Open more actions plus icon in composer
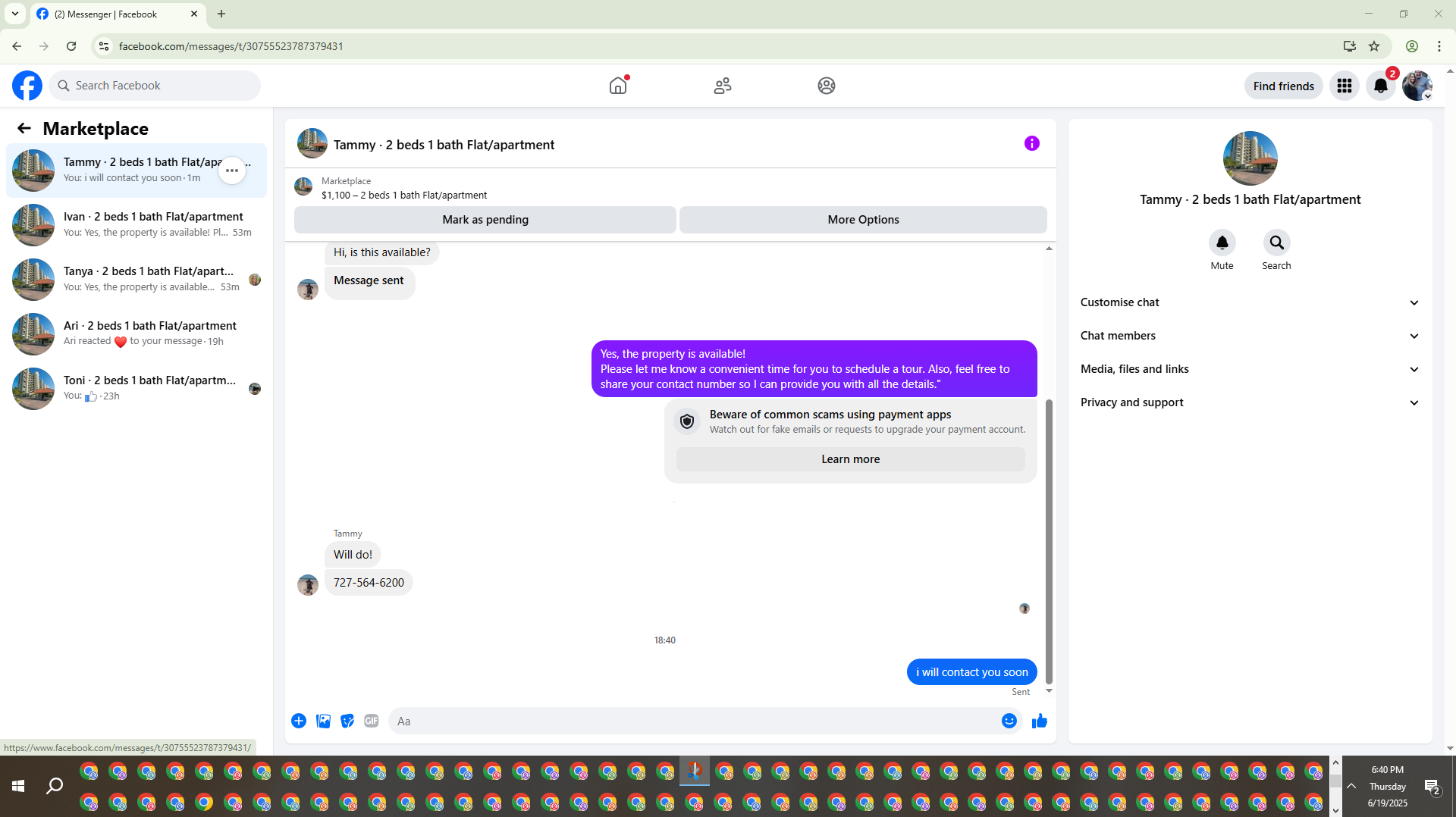The height and width of the screenshot is (817, 1456). pyautogui.click(x=299, y=721)
